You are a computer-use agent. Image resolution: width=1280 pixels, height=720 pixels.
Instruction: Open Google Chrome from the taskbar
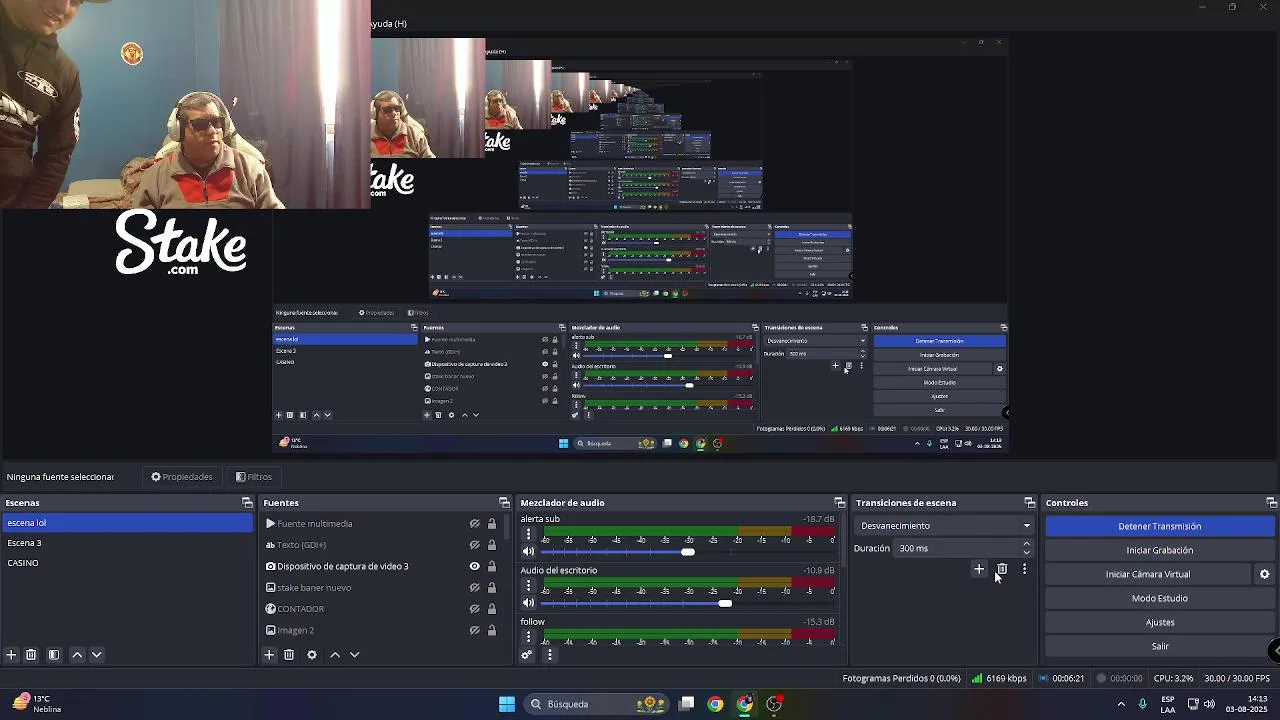coord(715,704)
